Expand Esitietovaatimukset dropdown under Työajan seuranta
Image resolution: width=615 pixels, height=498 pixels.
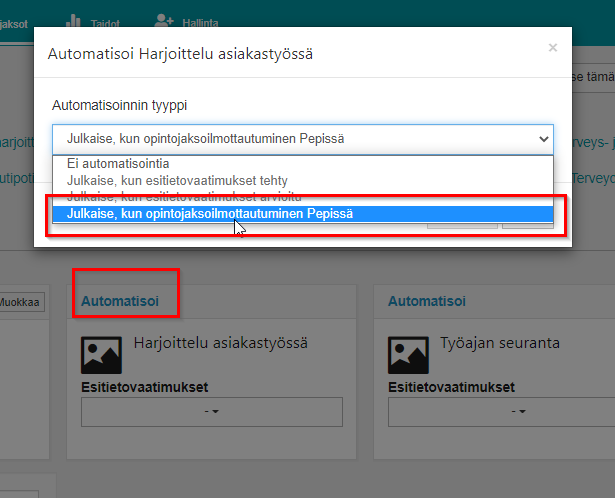(x=518, y=411)
